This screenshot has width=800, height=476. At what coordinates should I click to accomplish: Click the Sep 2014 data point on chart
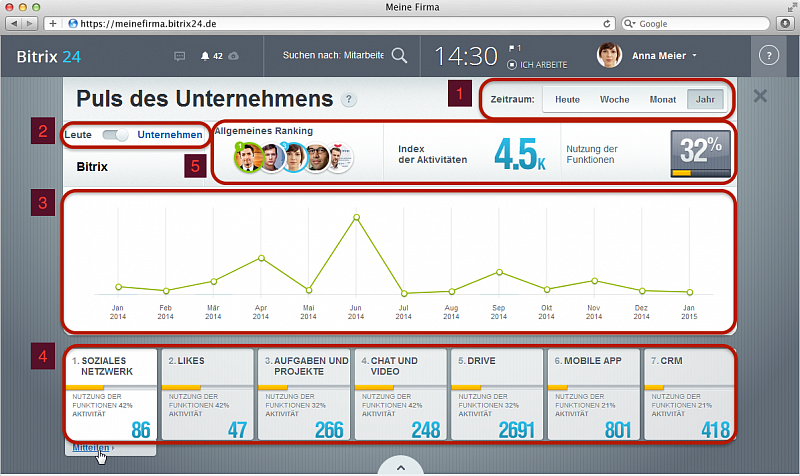click(499, 272)
